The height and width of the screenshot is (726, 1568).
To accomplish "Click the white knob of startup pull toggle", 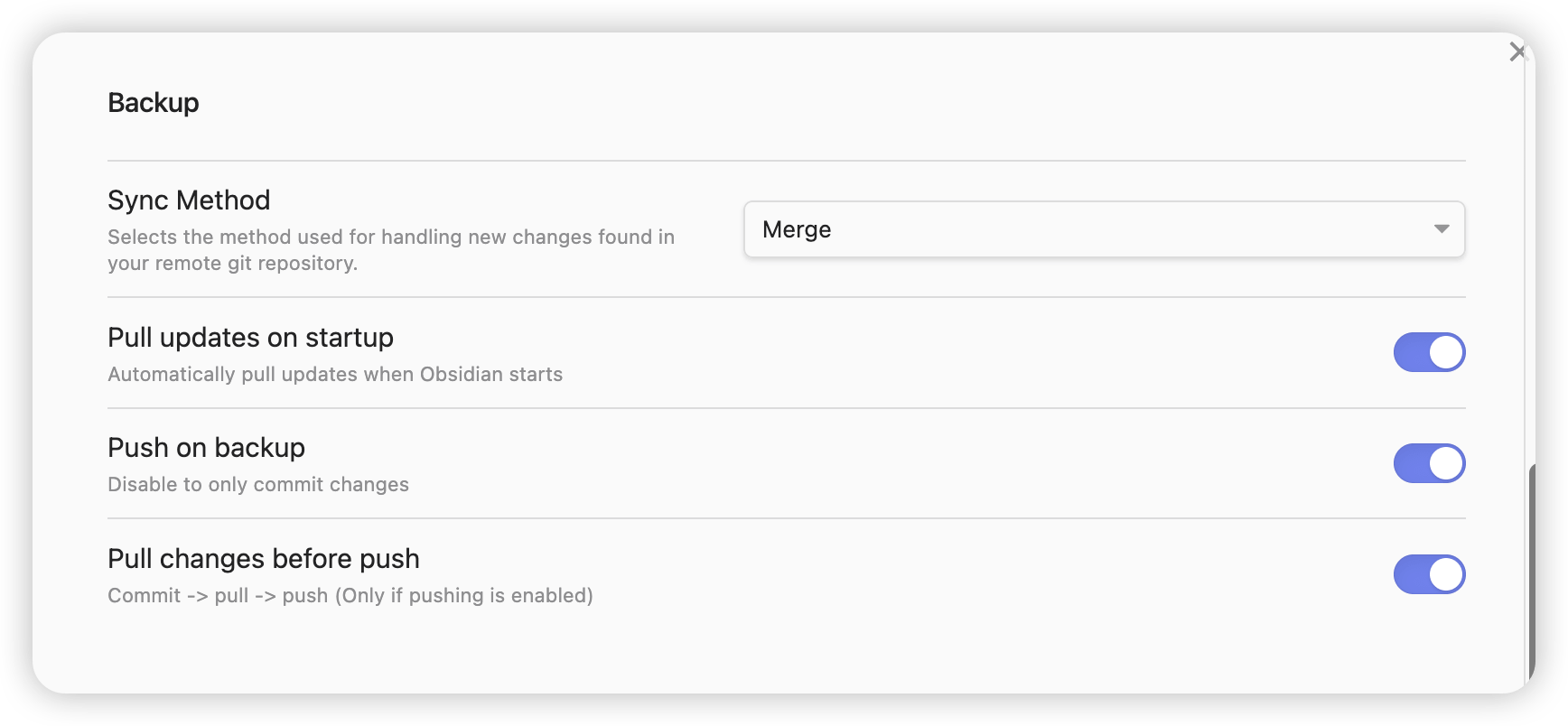I will click(x=1446, y=352).
